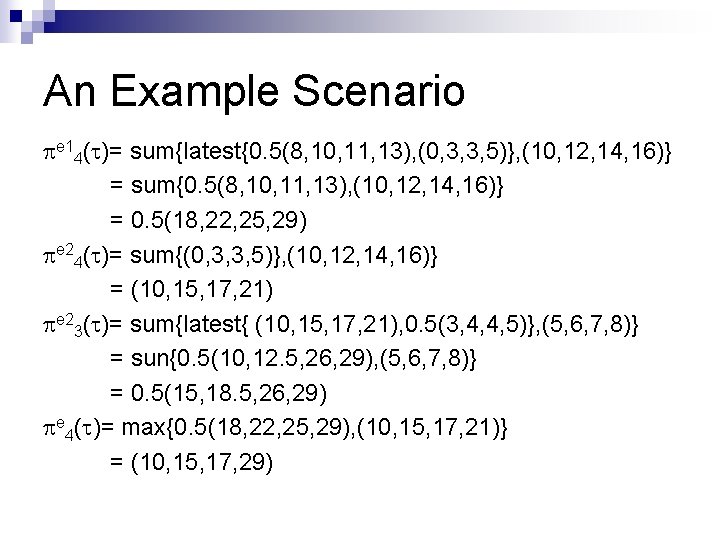The width and height of the screenshot is (720, 540).
Task: Click the slide title An Example Scenario
Action: [x=254, y=91]
